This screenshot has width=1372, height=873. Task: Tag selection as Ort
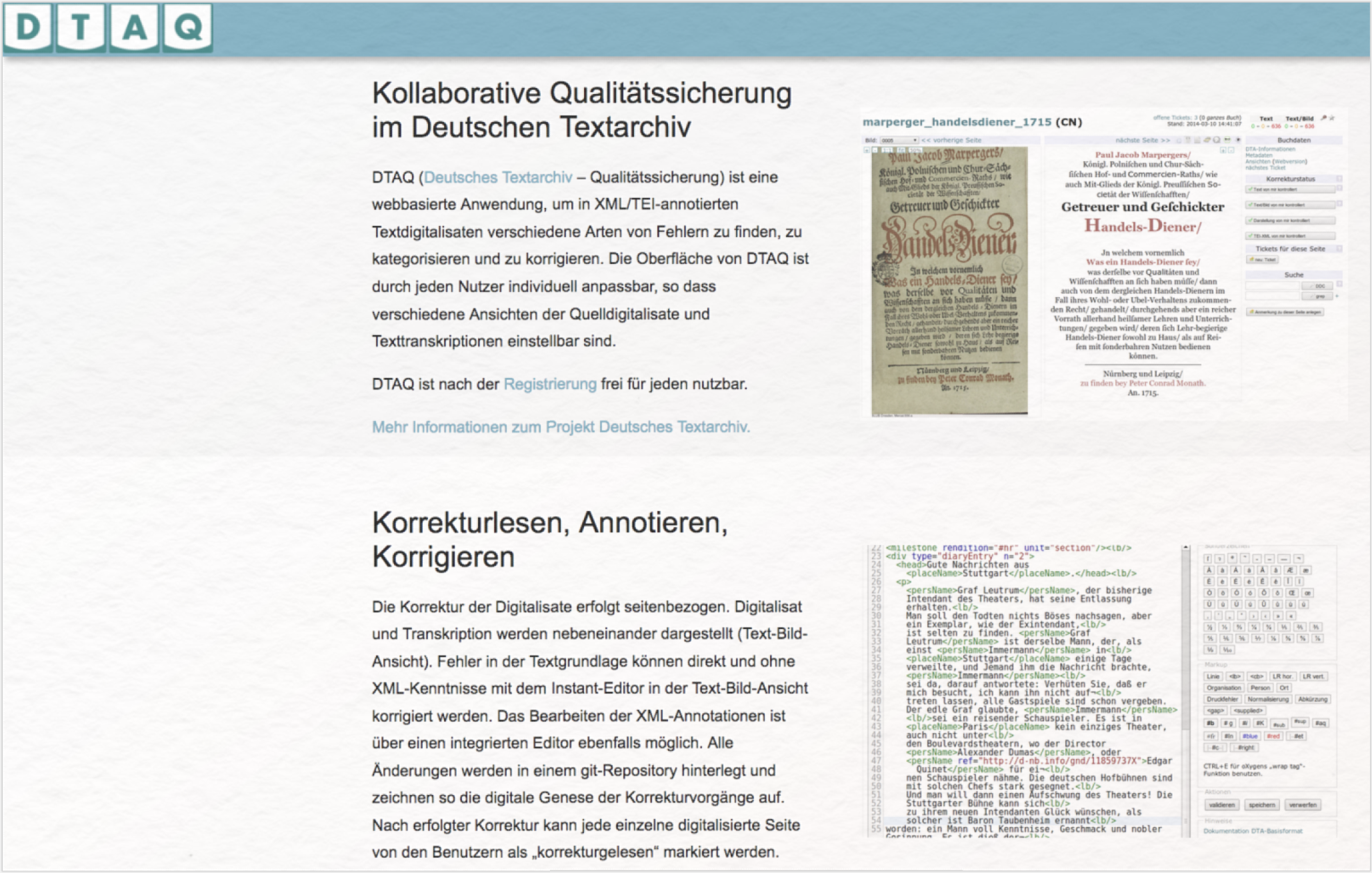(1284, 688)
